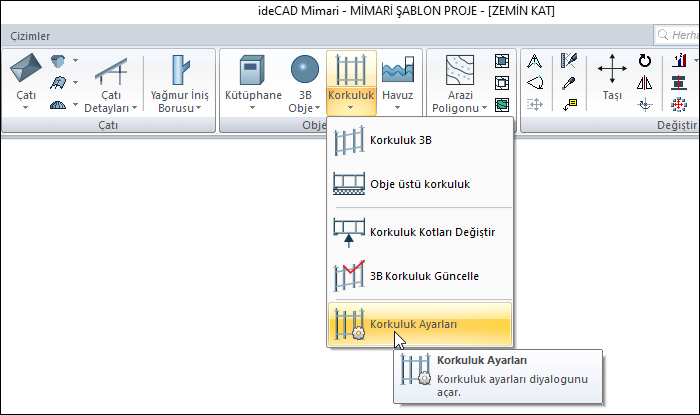
Task: Click the circular rotate arrow icon
Action: 645,60
